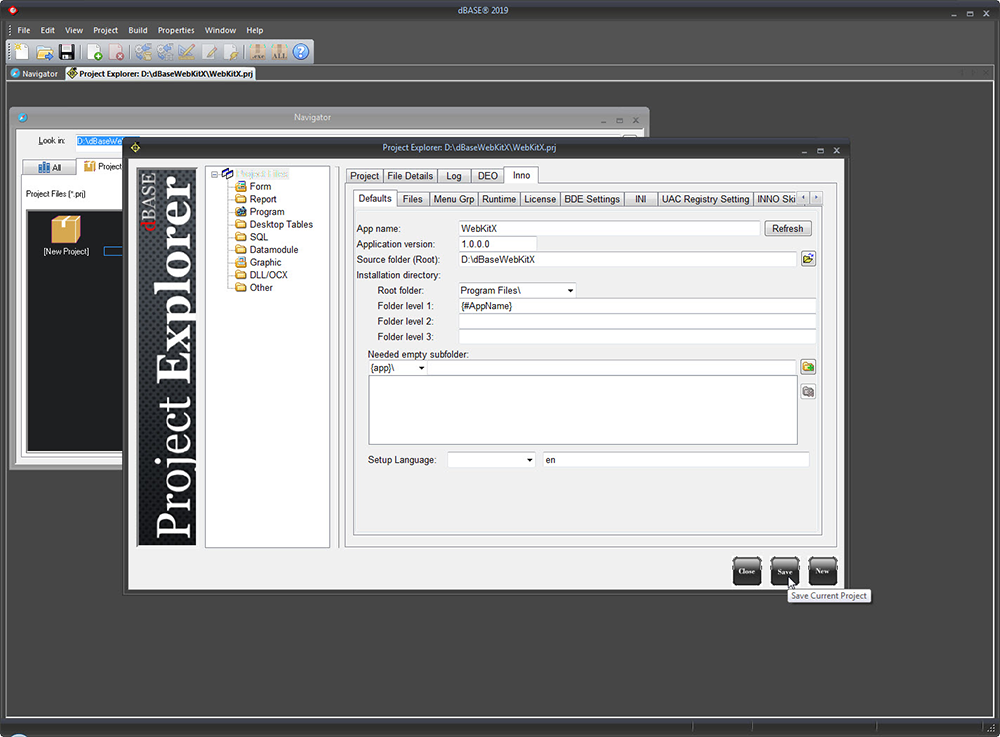1000x737 pixels.
Task: Open the INI sub-tab
Action: coord(640,199)
